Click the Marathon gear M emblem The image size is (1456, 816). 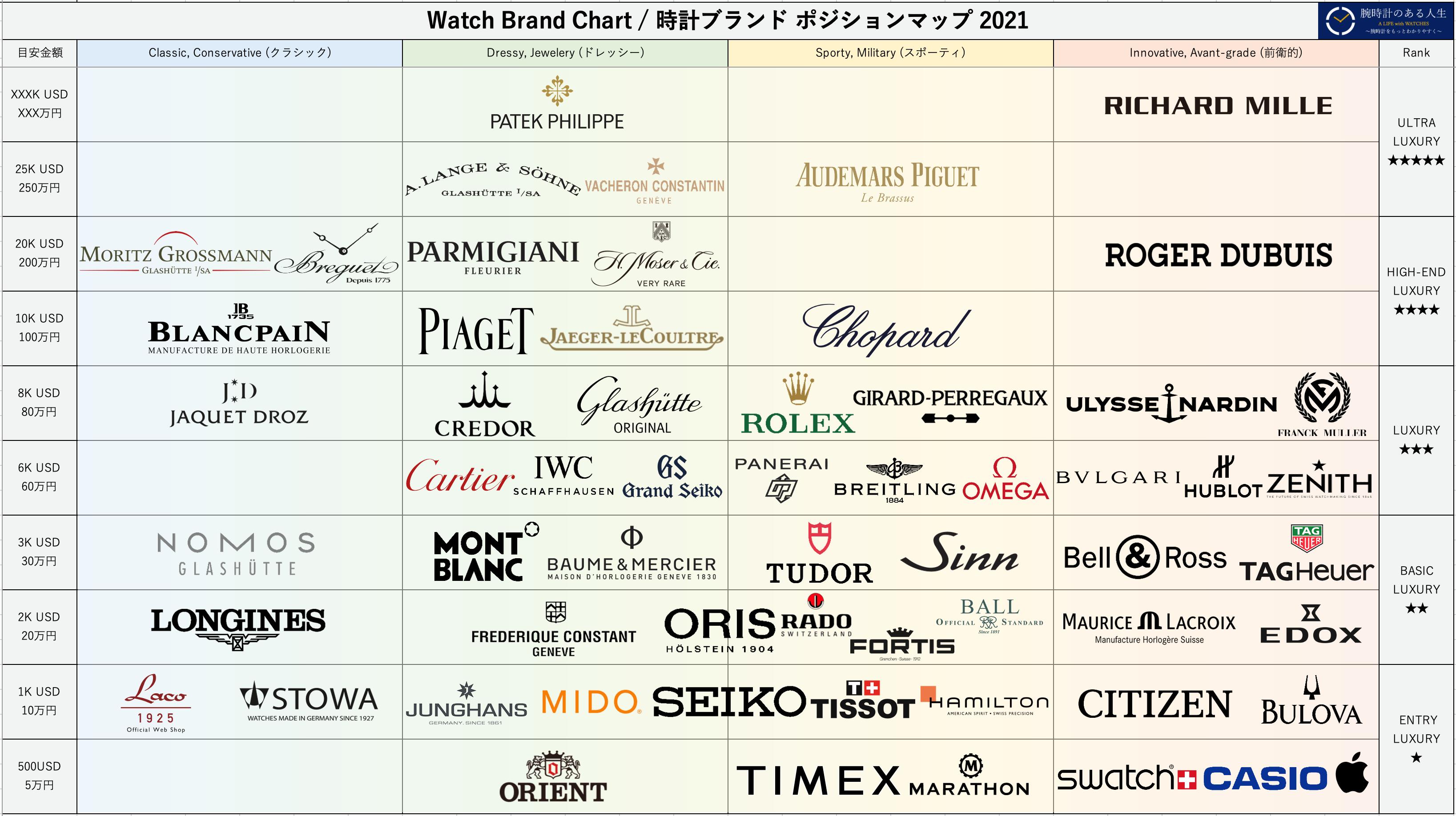970,766
